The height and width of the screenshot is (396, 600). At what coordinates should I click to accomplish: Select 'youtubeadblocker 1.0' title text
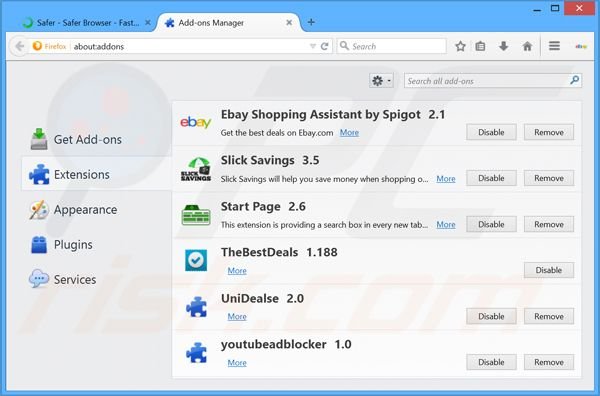(x=286, y=344)
